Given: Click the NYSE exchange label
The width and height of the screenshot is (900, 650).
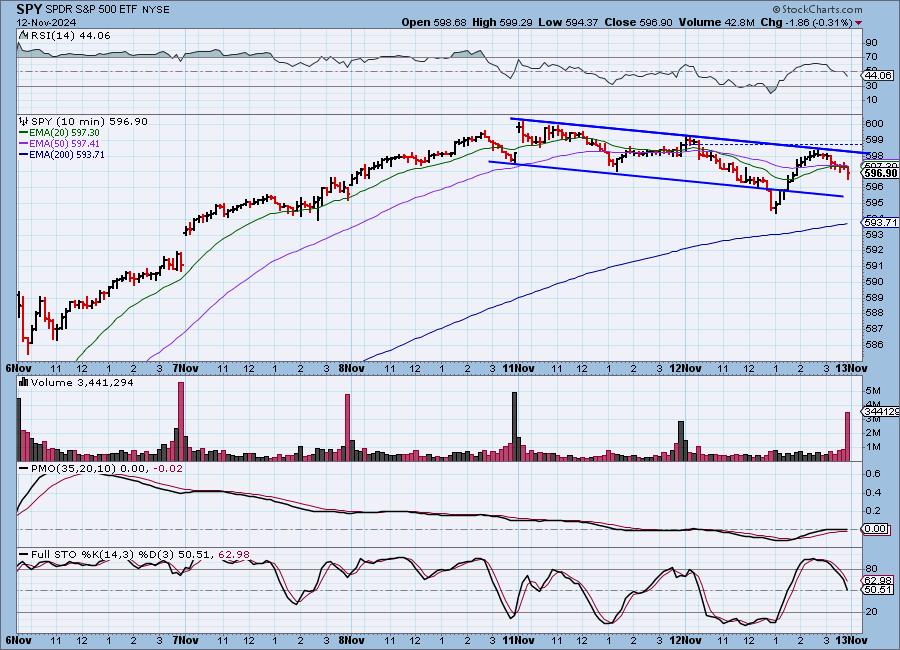Looking at the screenshot, I should [154, 10].
